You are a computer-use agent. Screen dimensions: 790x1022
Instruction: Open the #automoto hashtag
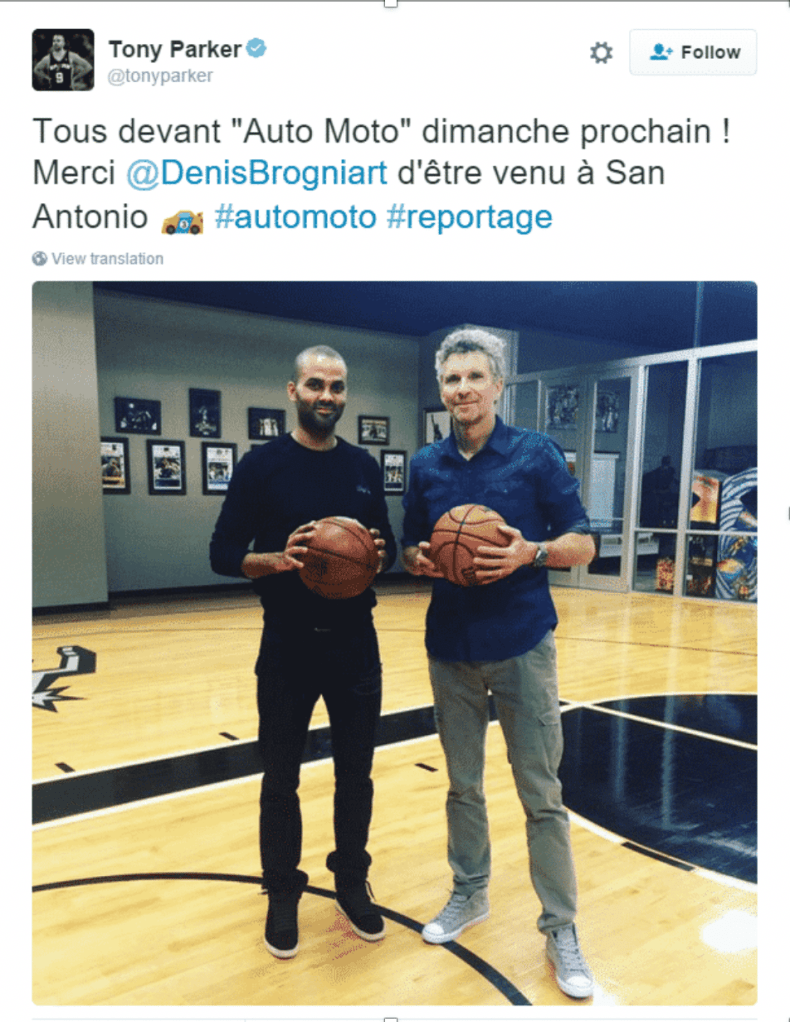[295, 217]
